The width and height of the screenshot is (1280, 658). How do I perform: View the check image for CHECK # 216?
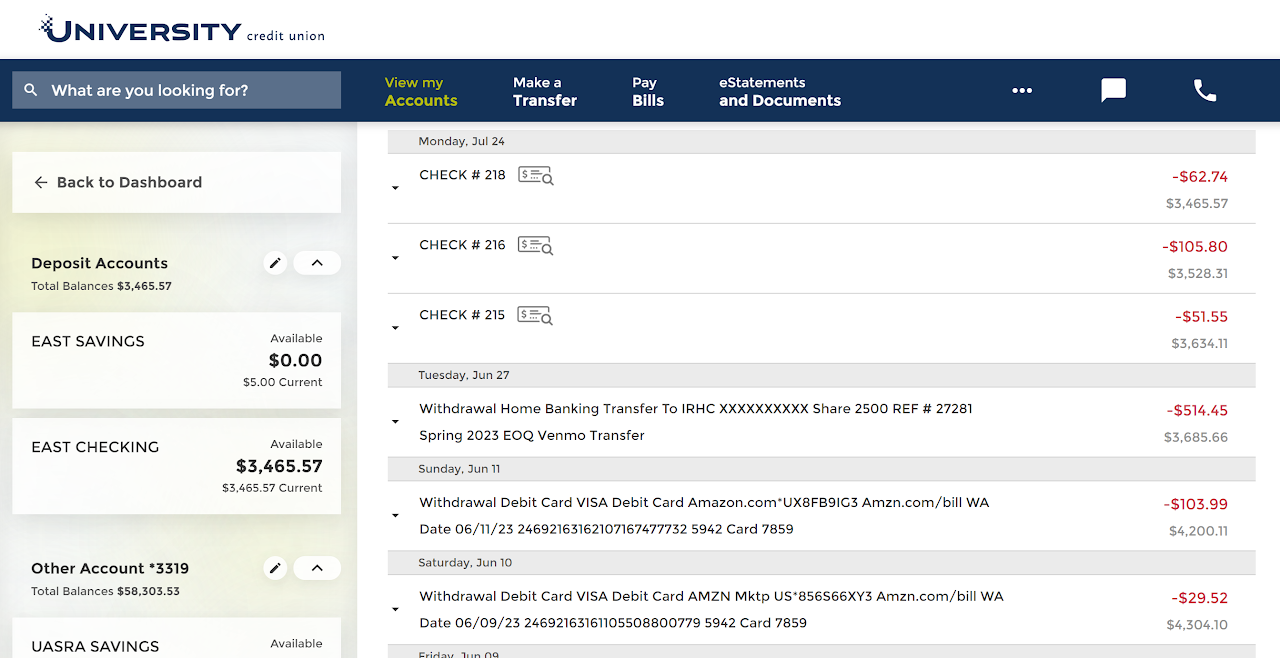536,245
